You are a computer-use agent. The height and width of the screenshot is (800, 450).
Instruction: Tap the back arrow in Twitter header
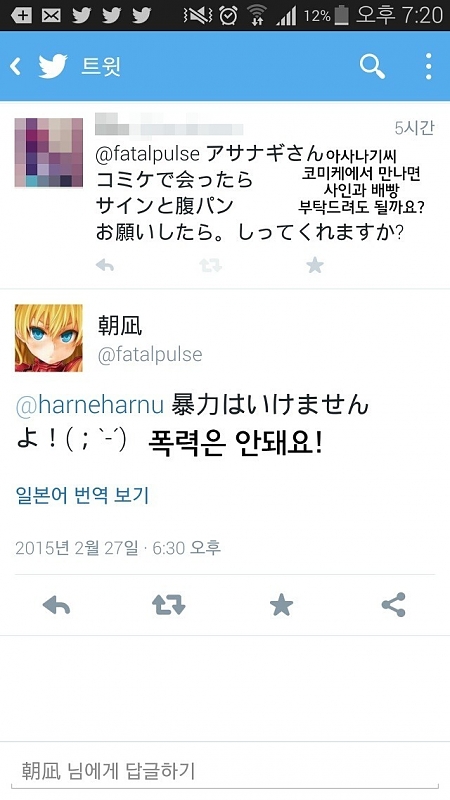coord(16,66)
